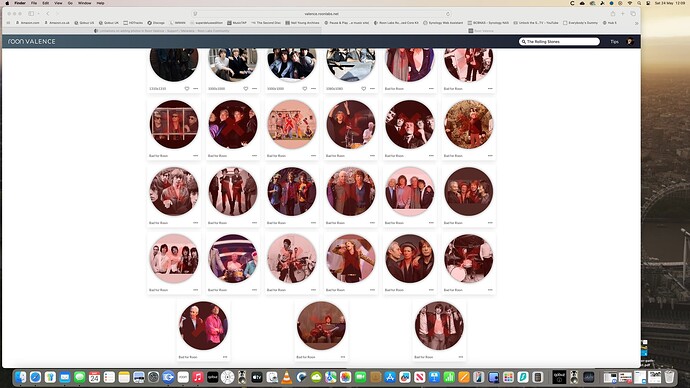Toggle the Safari sidebar icon

click(x=31, y=14)
